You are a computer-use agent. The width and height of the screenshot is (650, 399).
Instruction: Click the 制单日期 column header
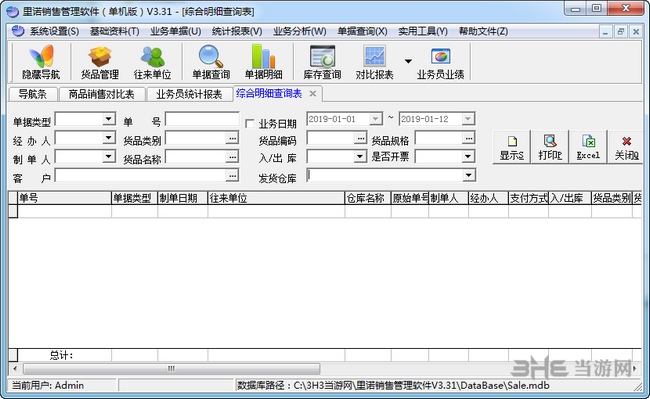pyautogui.click(x=182, y=198)
